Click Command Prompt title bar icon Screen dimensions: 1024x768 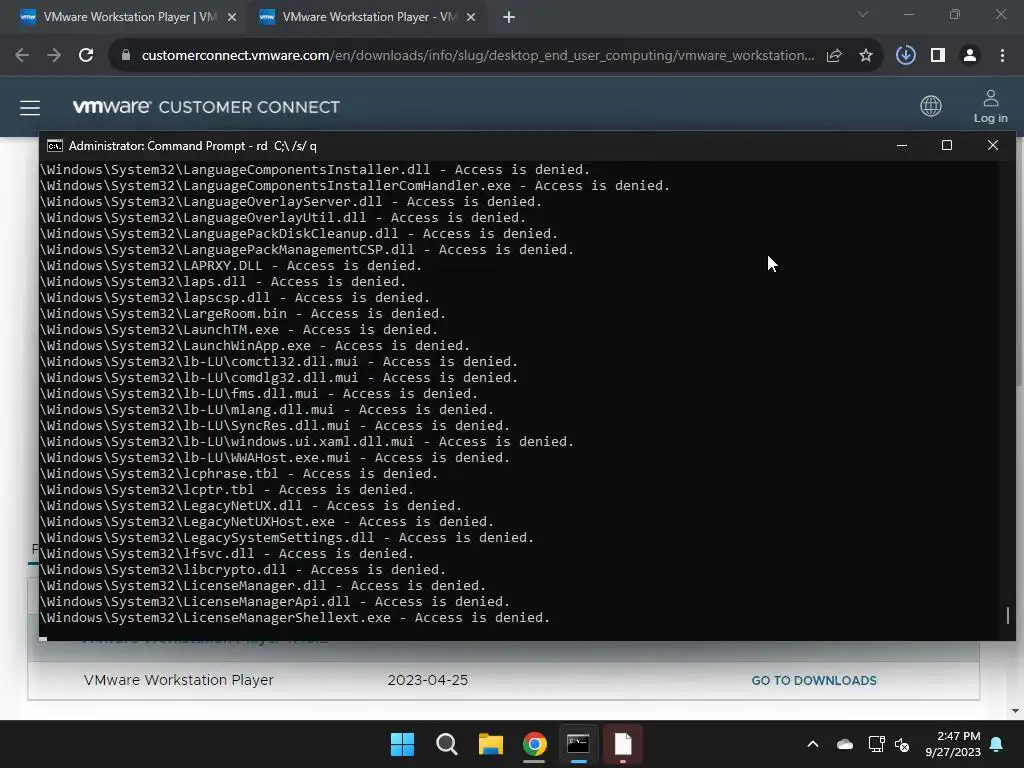pyautogui.click(x=55, y=146)
